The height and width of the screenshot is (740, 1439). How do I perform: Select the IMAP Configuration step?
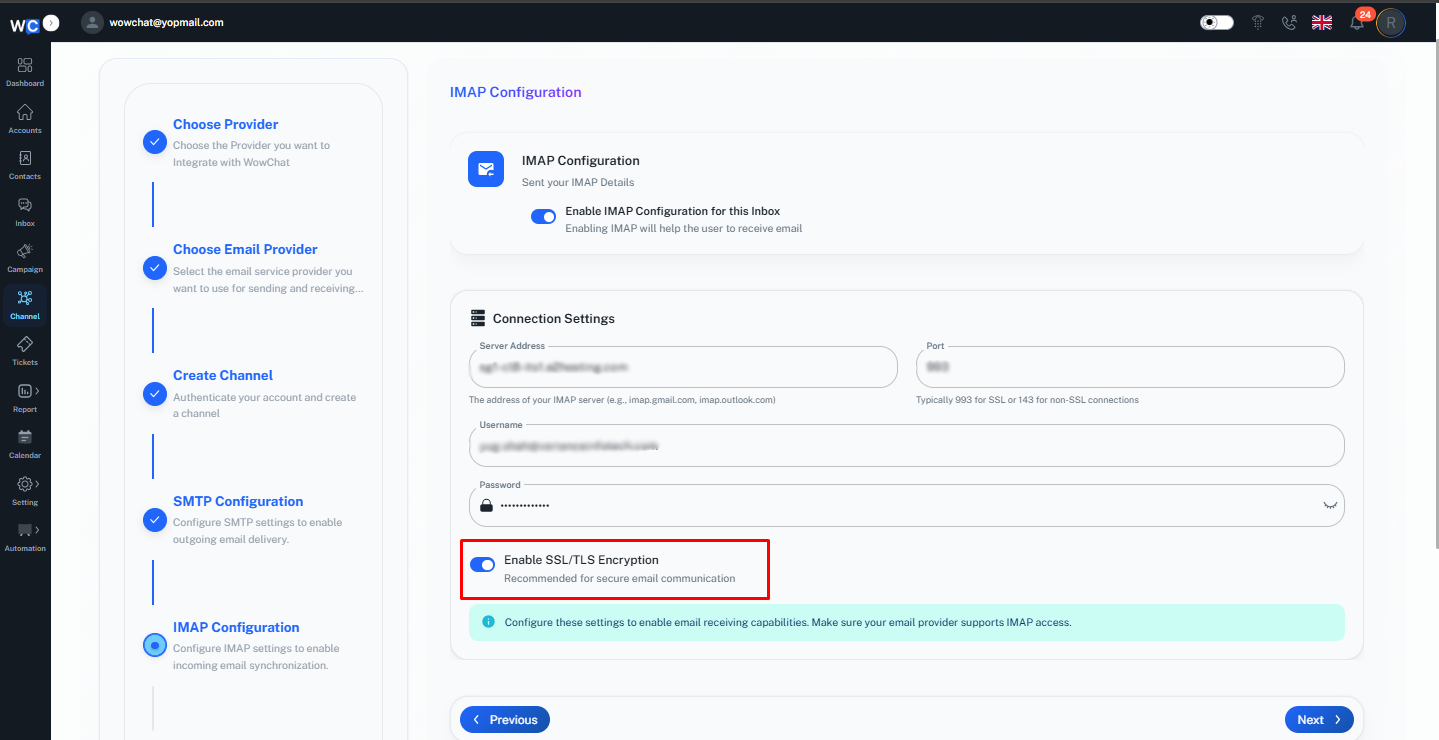pos(236,627)
